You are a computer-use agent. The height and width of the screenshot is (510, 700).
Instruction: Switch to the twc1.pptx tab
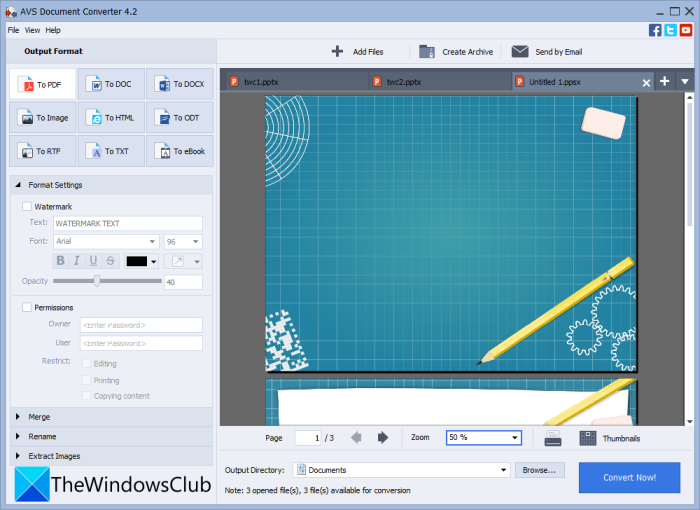[297, 82]
